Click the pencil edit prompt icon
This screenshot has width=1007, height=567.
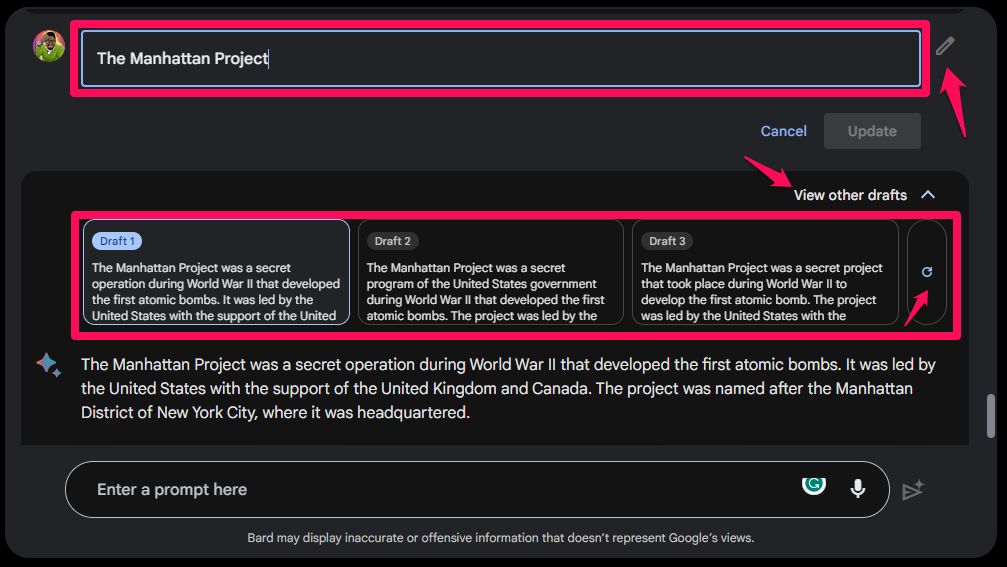(945, 46)
